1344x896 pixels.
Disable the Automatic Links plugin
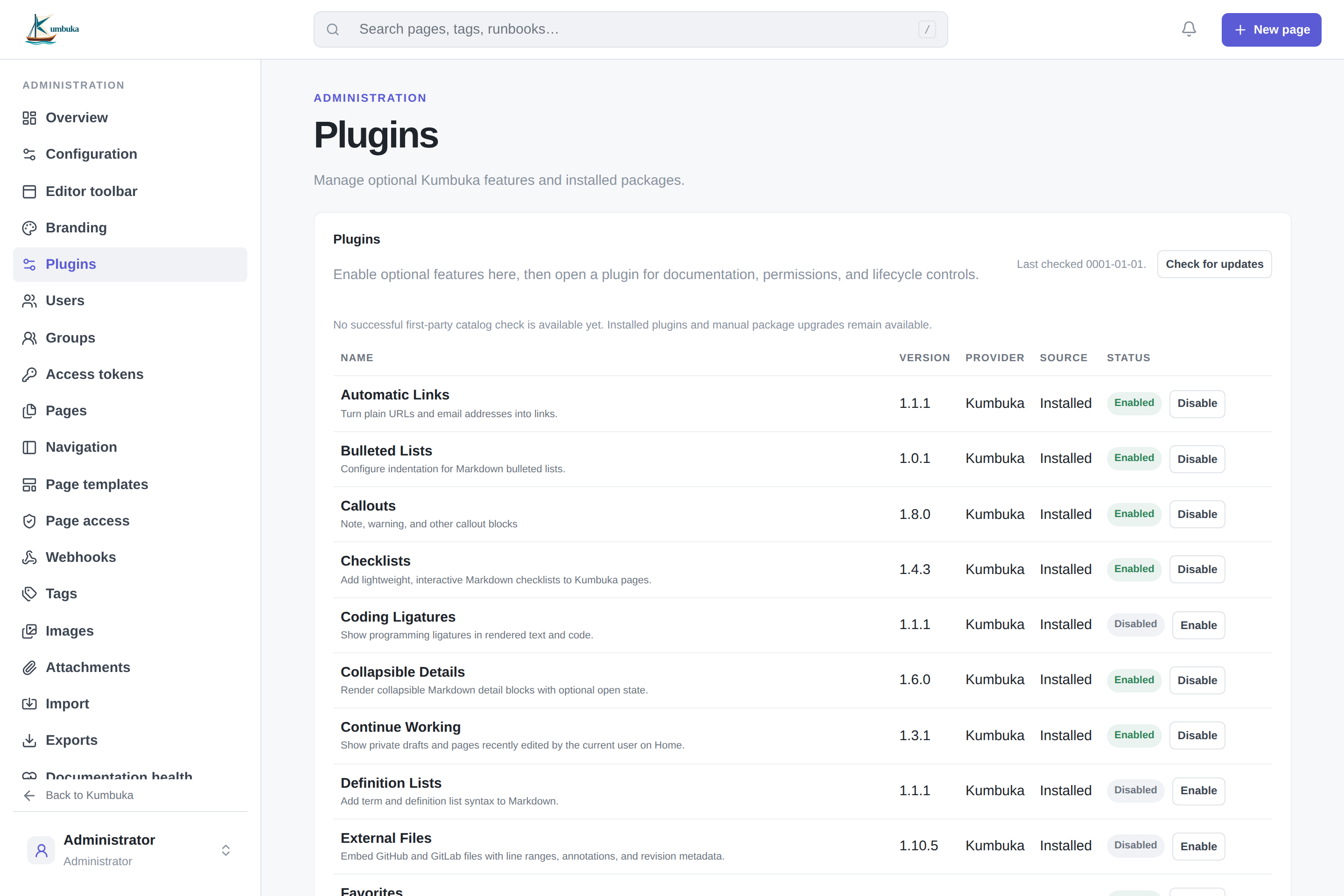coord(1197,403)
